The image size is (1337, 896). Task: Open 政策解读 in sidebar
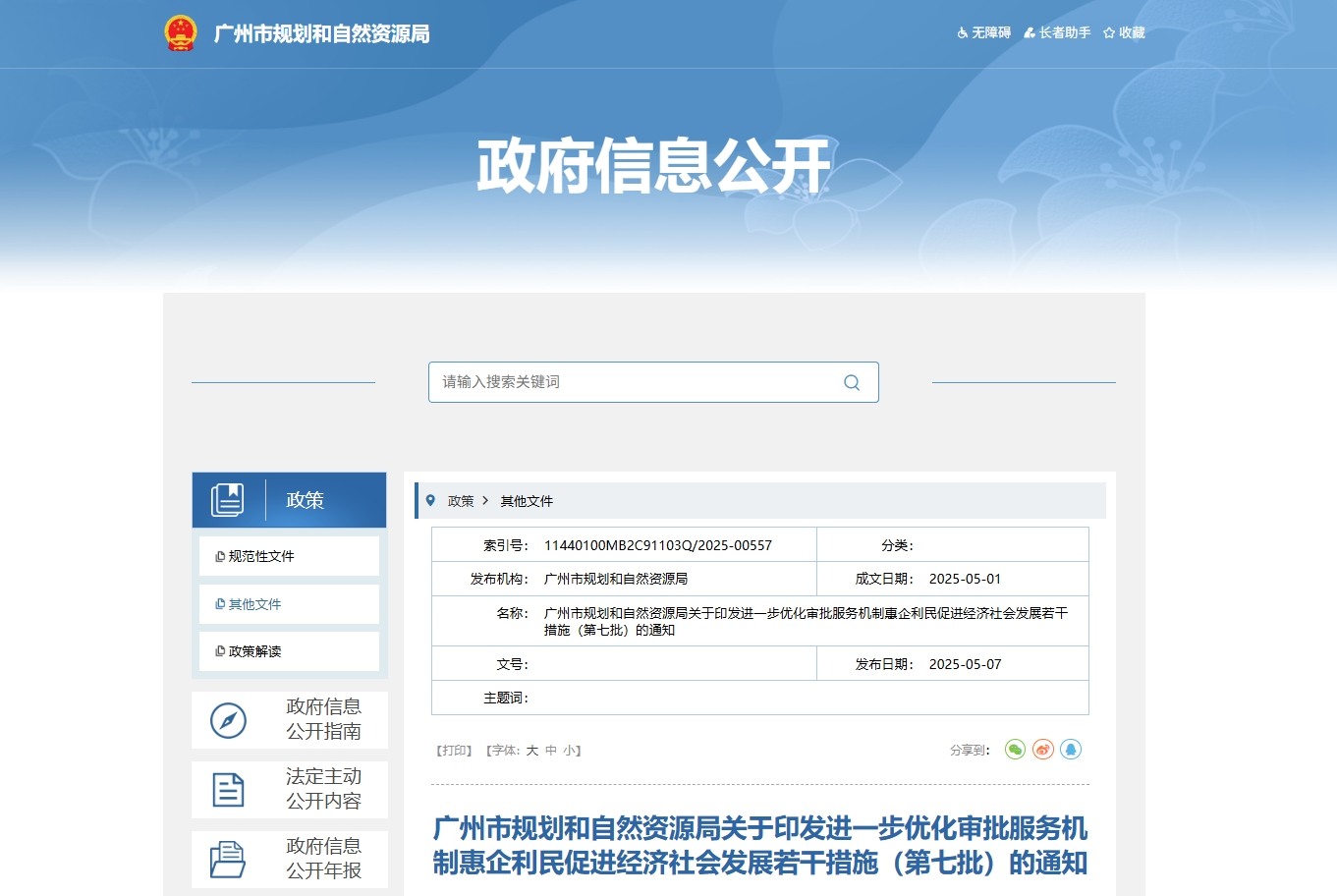click(254, 651)
